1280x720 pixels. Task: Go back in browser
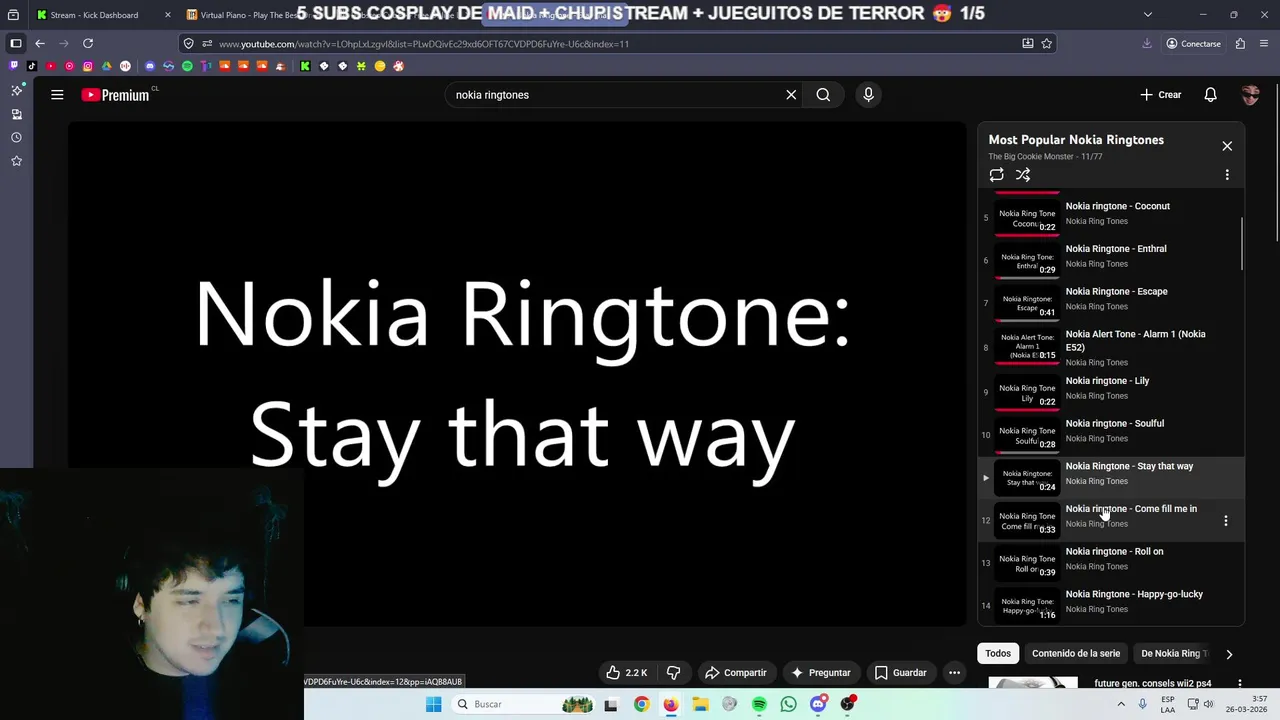point(40,44)
